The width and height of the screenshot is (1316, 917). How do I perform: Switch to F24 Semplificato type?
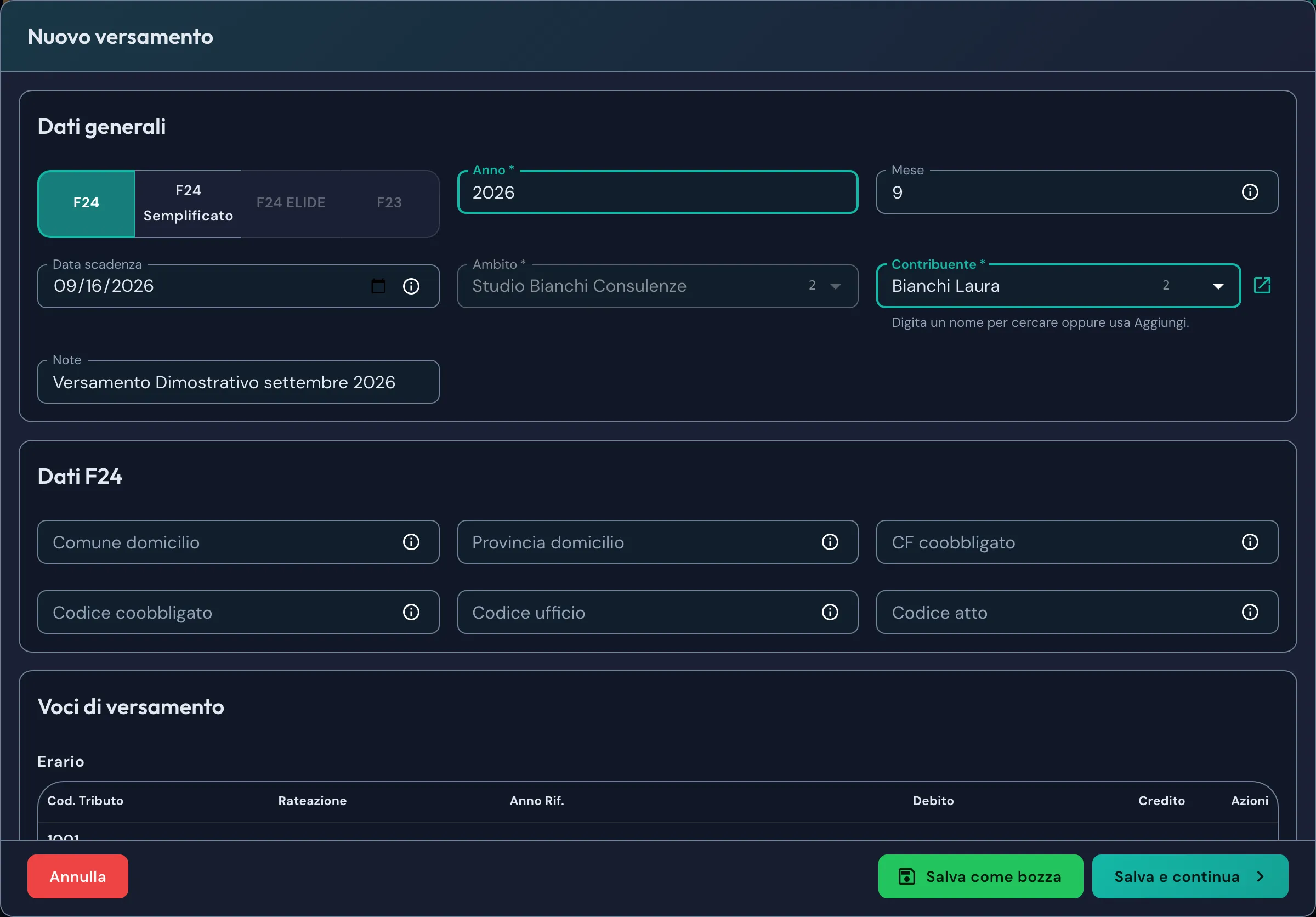tap(188, 203)
